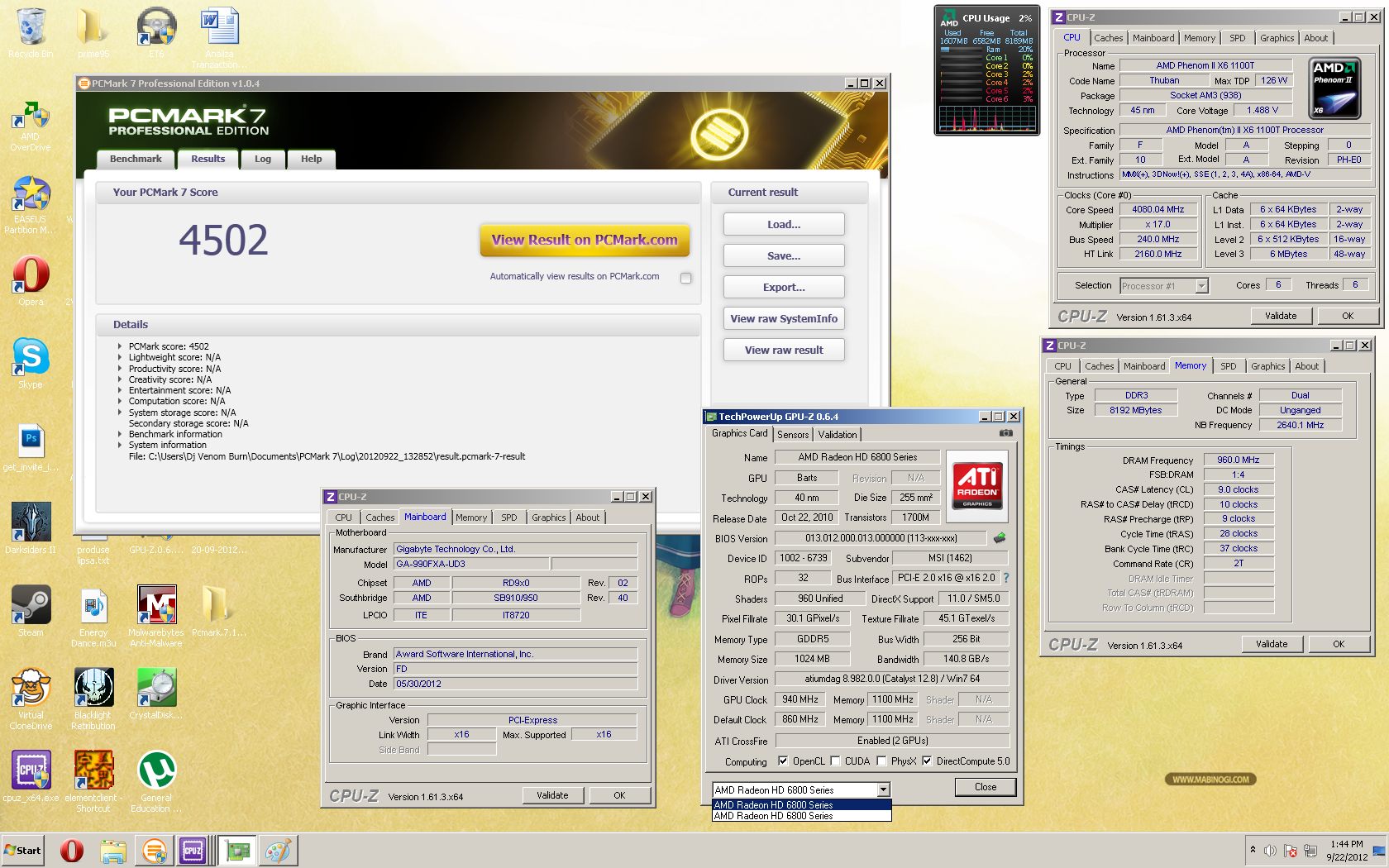Toggle OpenCL checkbox in GPU-Z
The image size is (1389, 868).
[783, 761]
